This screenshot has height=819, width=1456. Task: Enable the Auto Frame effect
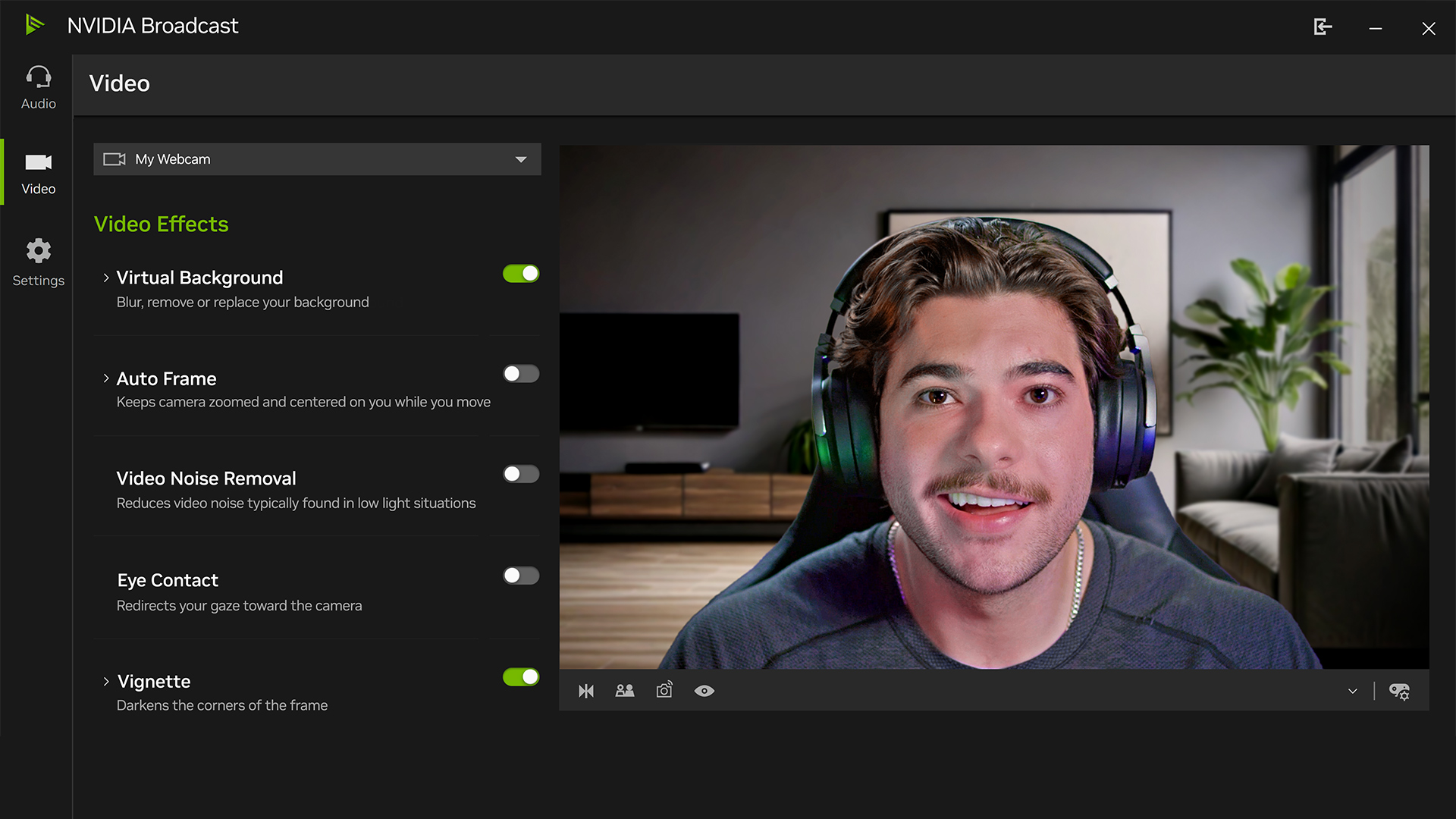point(520,373)
